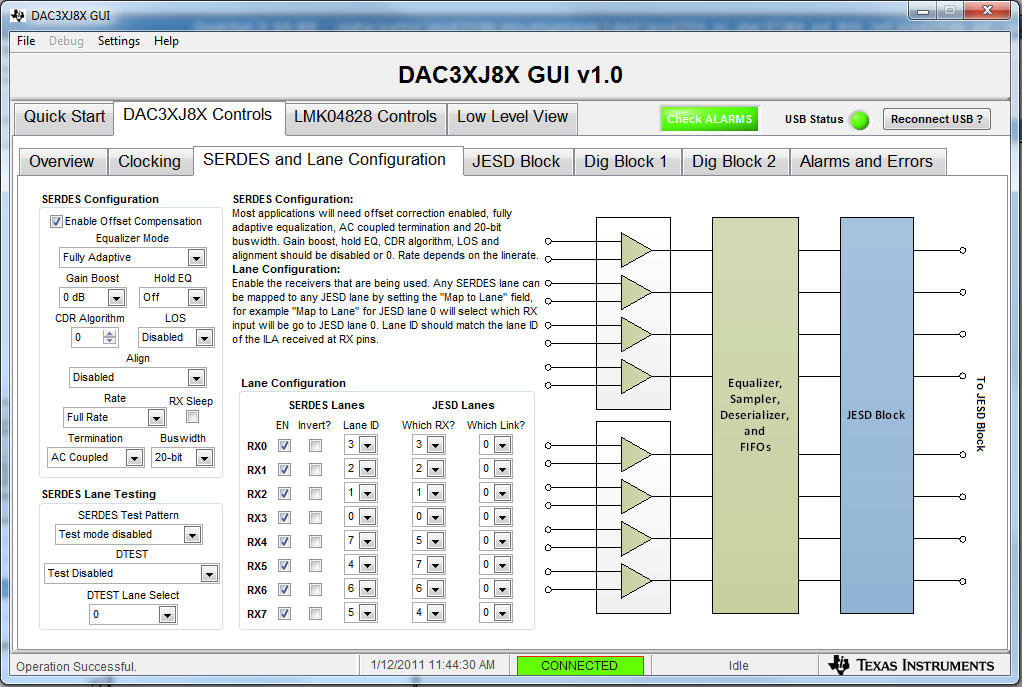
Task: Click the Texas Instruments logo in status bar
Action: coord(911,665)
